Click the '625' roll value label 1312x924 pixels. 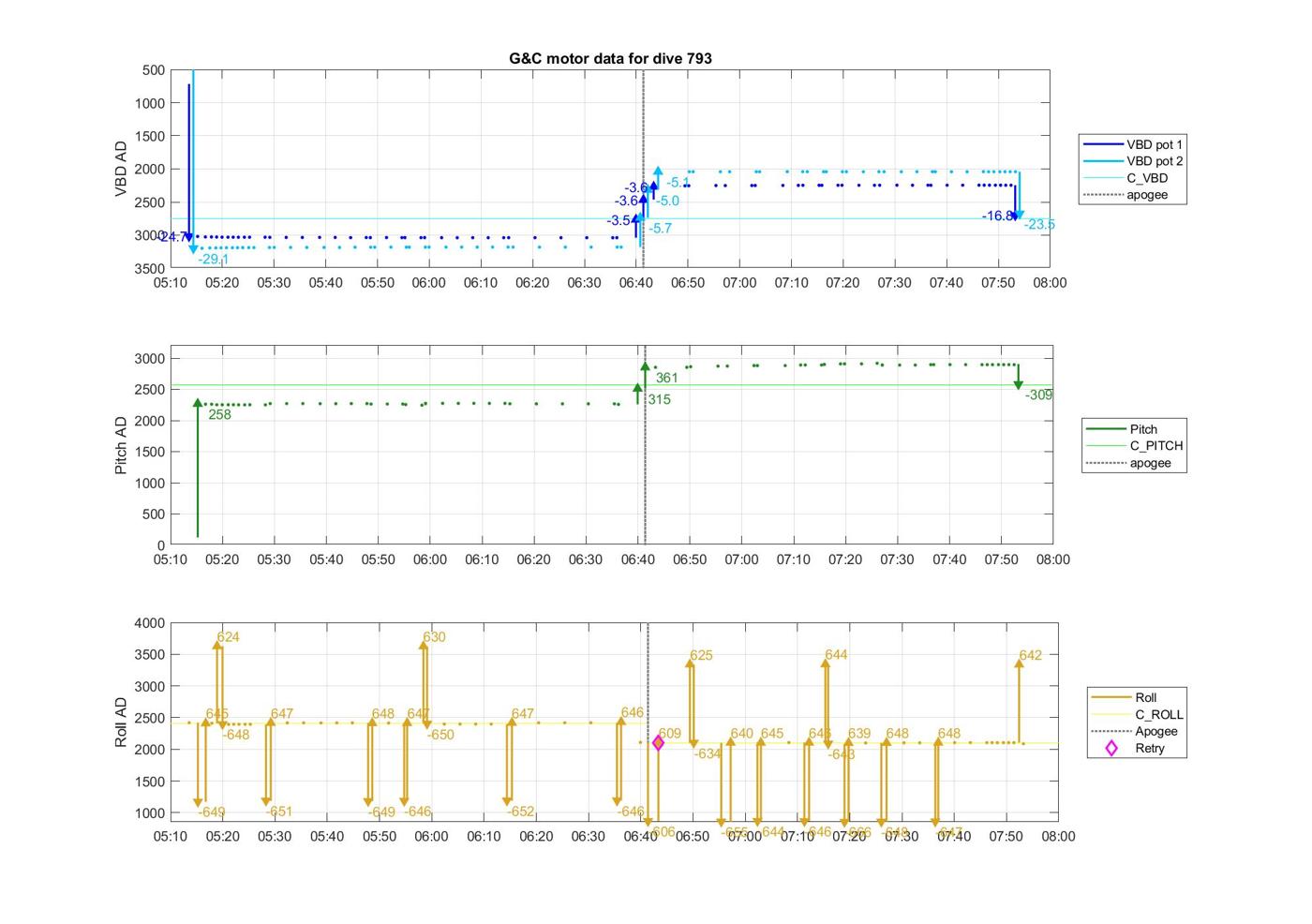[701, 656]
